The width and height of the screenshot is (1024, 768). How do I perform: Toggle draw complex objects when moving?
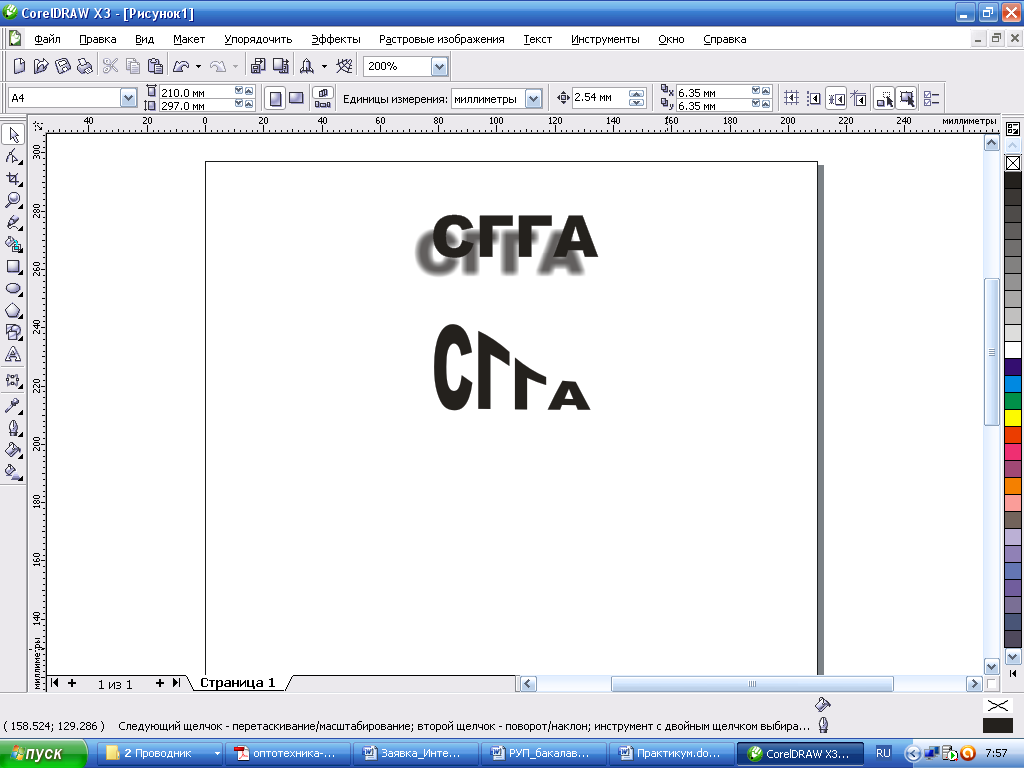tap(884, 99)
